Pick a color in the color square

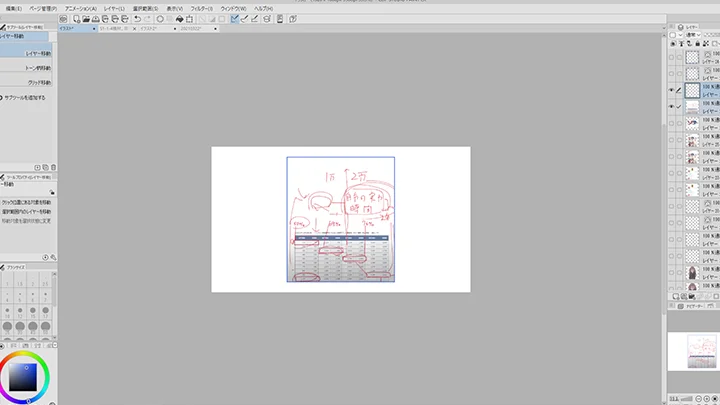coord(22,377)
